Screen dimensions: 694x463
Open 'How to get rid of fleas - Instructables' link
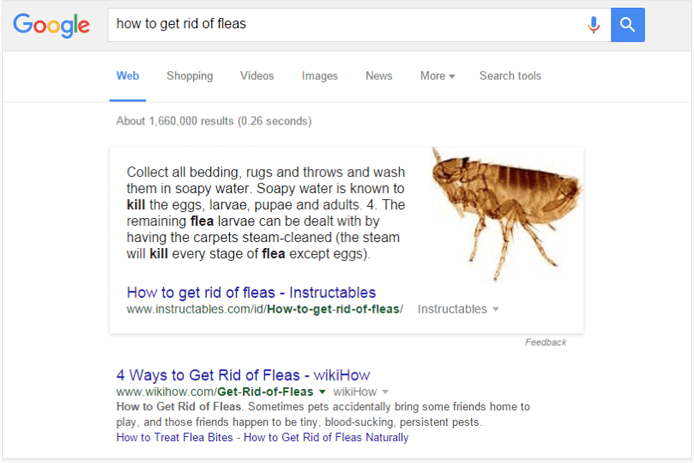pyautogui.click(x=251, y=293)
